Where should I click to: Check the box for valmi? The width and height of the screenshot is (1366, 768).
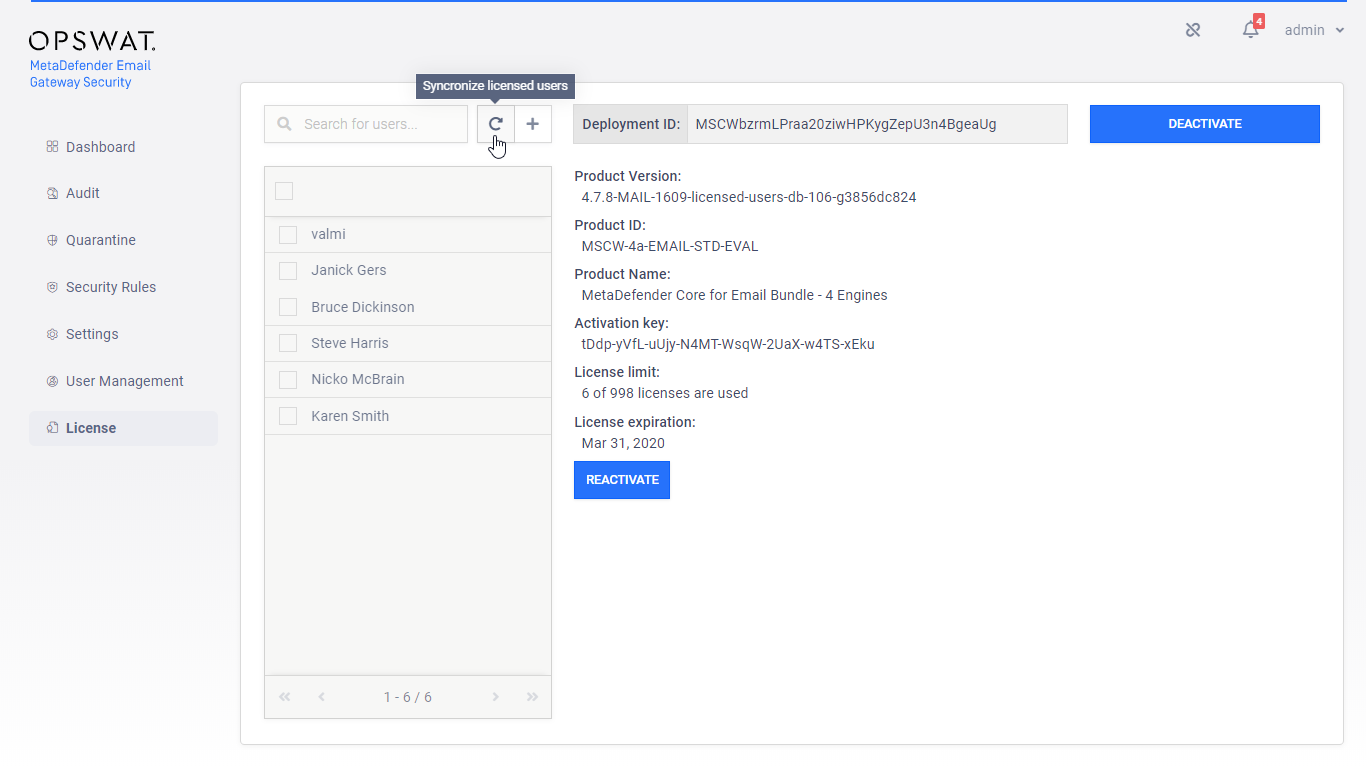(288, 234)
